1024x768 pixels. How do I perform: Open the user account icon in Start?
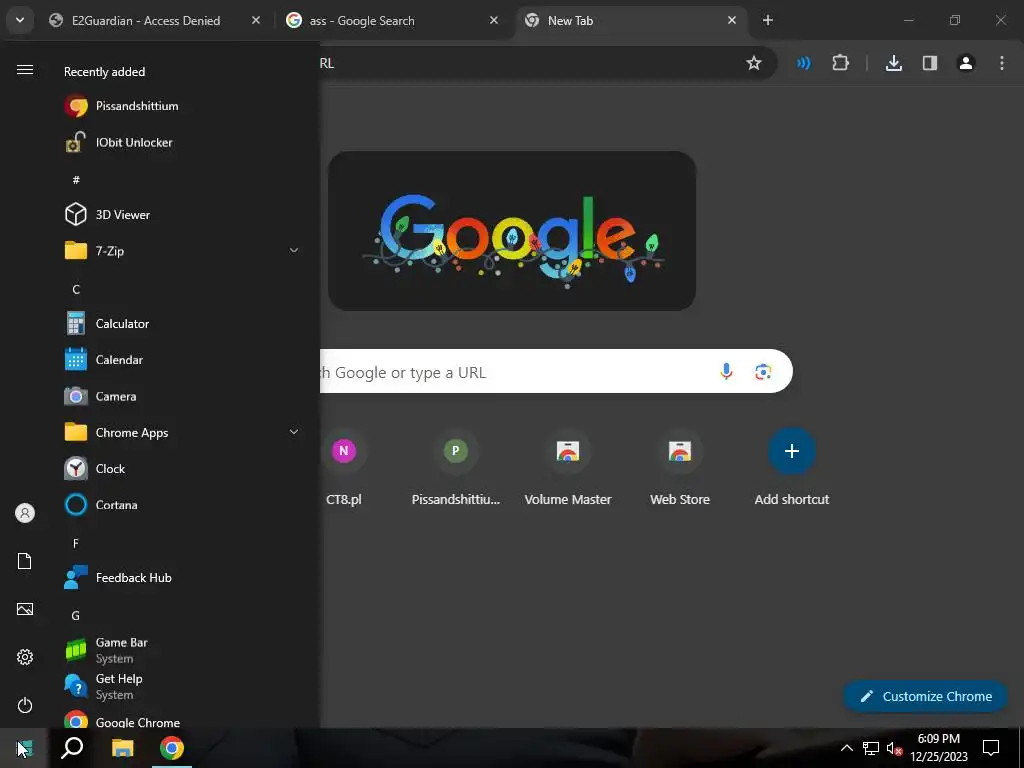(x=25, y=513)
